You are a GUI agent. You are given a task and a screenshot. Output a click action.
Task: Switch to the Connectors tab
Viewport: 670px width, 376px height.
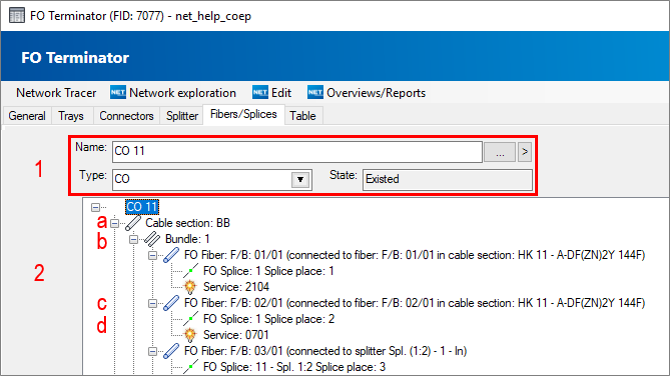pos(126,116)
